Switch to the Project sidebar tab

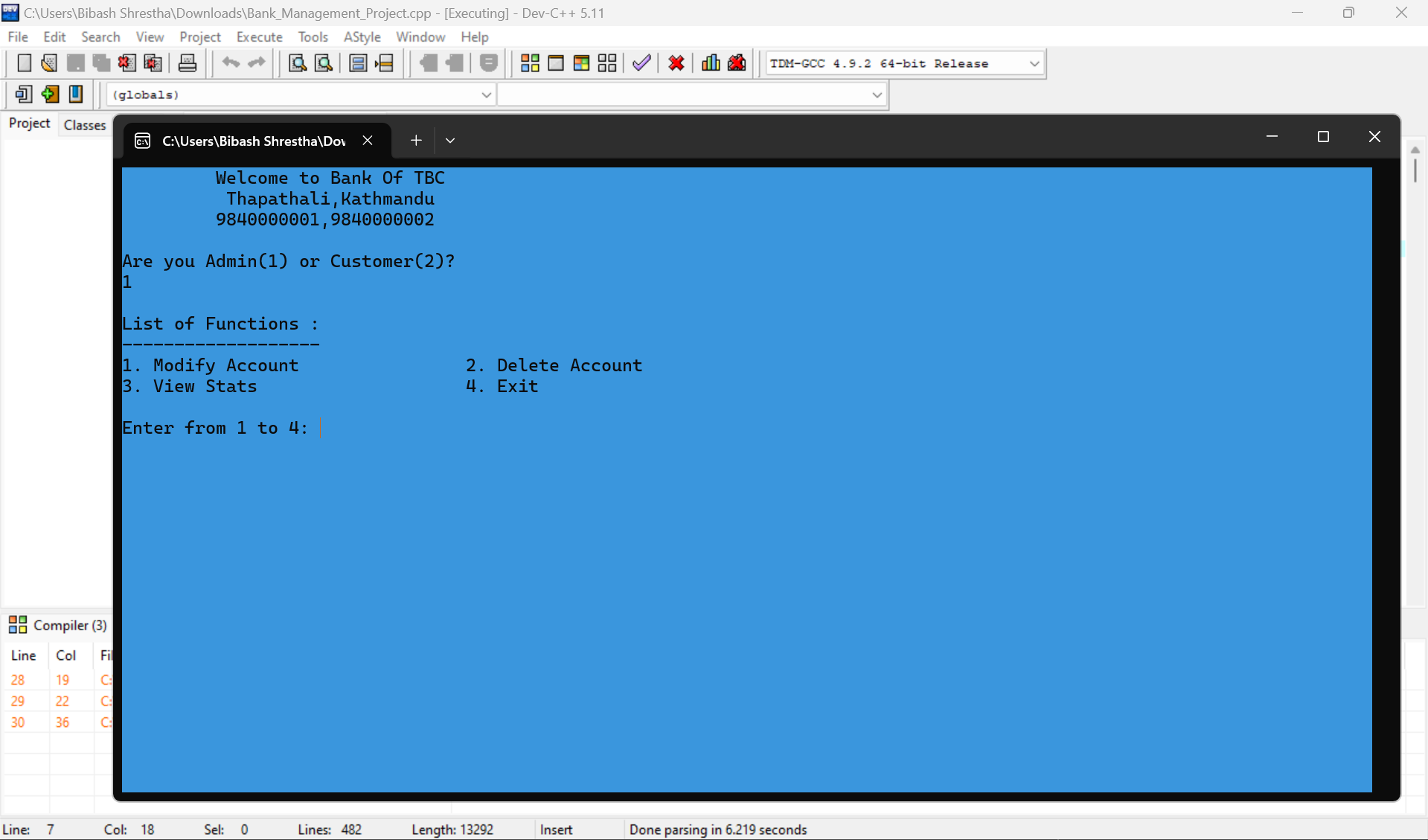point(30,124)
